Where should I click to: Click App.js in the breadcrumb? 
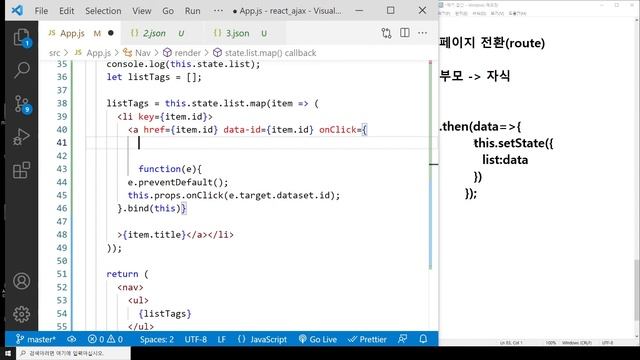click(x=98, y=53)
